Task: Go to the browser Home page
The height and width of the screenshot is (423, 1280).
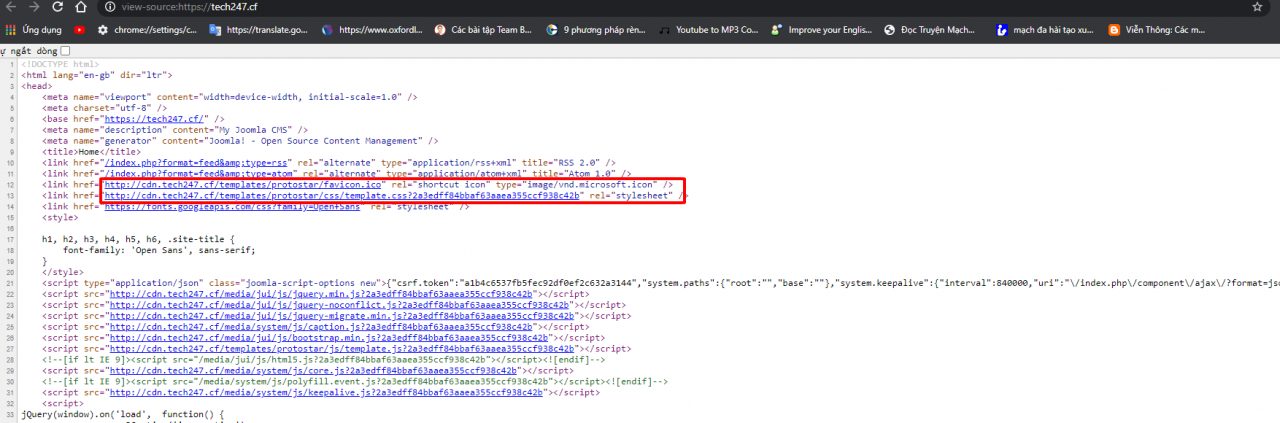Action: pyautogui.click(x=81, y=7)
